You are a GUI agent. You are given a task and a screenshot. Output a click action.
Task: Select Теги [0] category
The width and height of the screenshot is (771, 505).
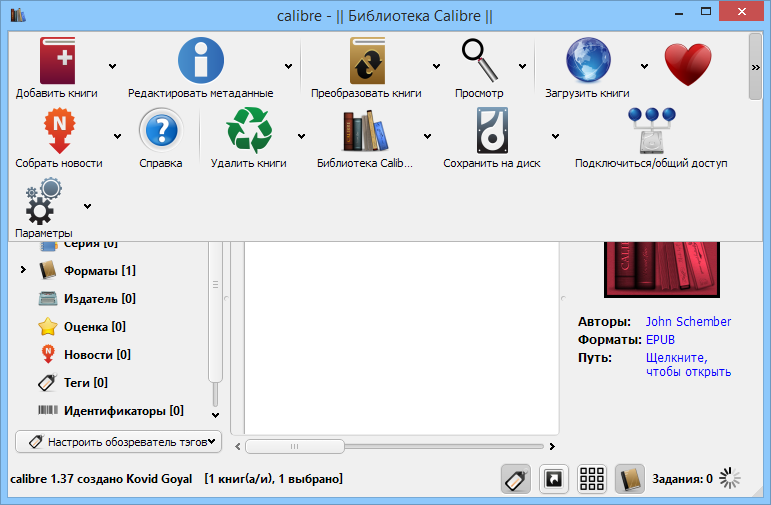click(73, 383)
